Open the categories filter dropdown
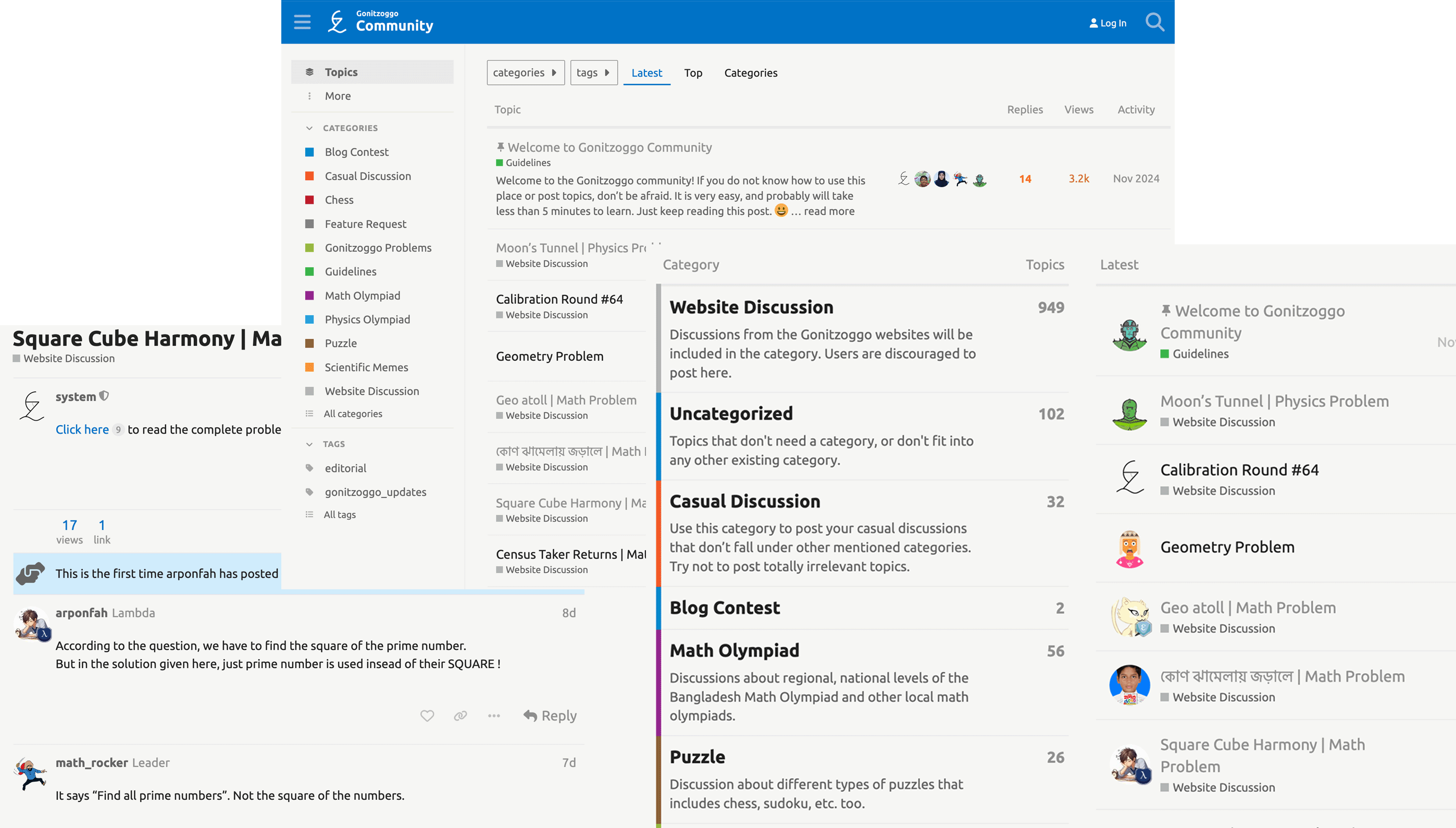 525,73
